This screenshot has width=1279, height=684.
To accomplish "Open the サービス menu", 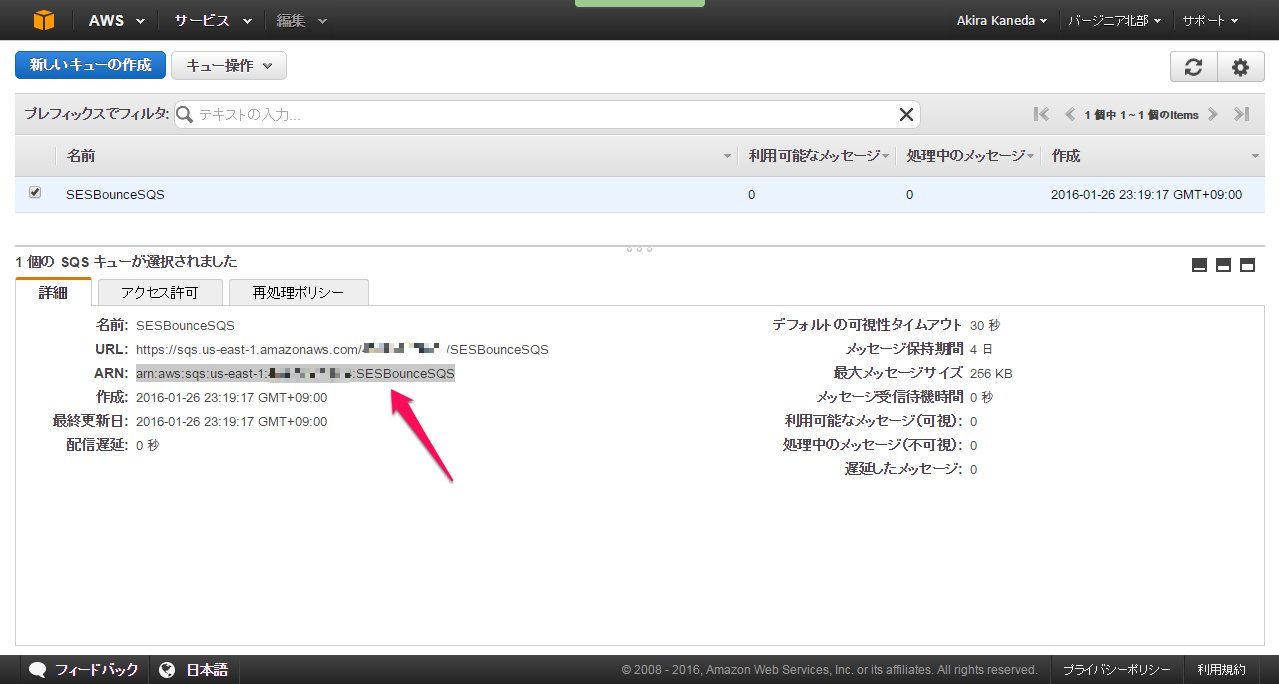I will 213,20.
